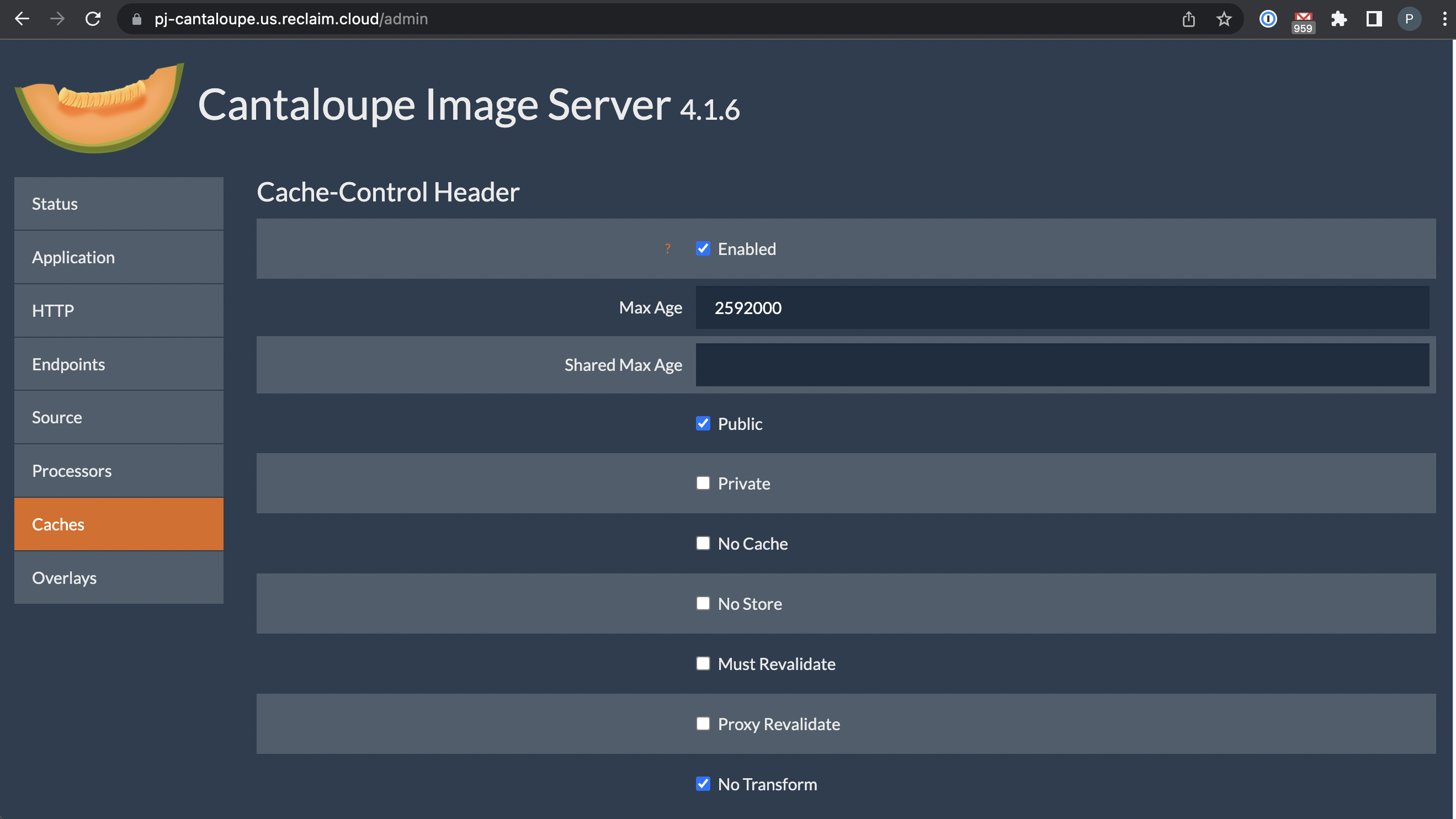Screen dimensions: 1456x819
Task: Check the No Cache checkbox
Action: (703, 543)
